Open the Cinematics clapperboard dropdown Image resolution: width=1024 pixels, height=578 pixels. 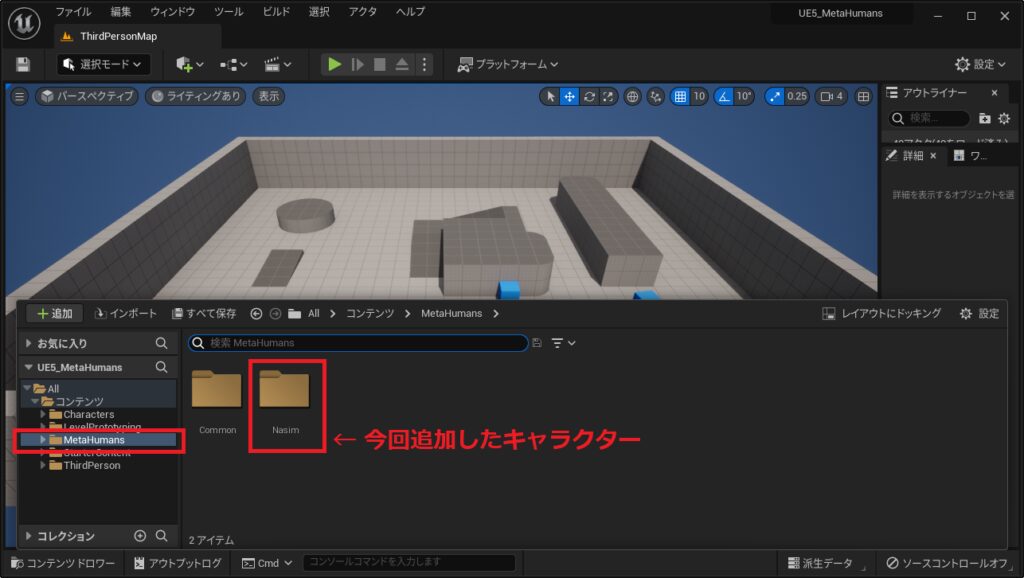point(278,64)
